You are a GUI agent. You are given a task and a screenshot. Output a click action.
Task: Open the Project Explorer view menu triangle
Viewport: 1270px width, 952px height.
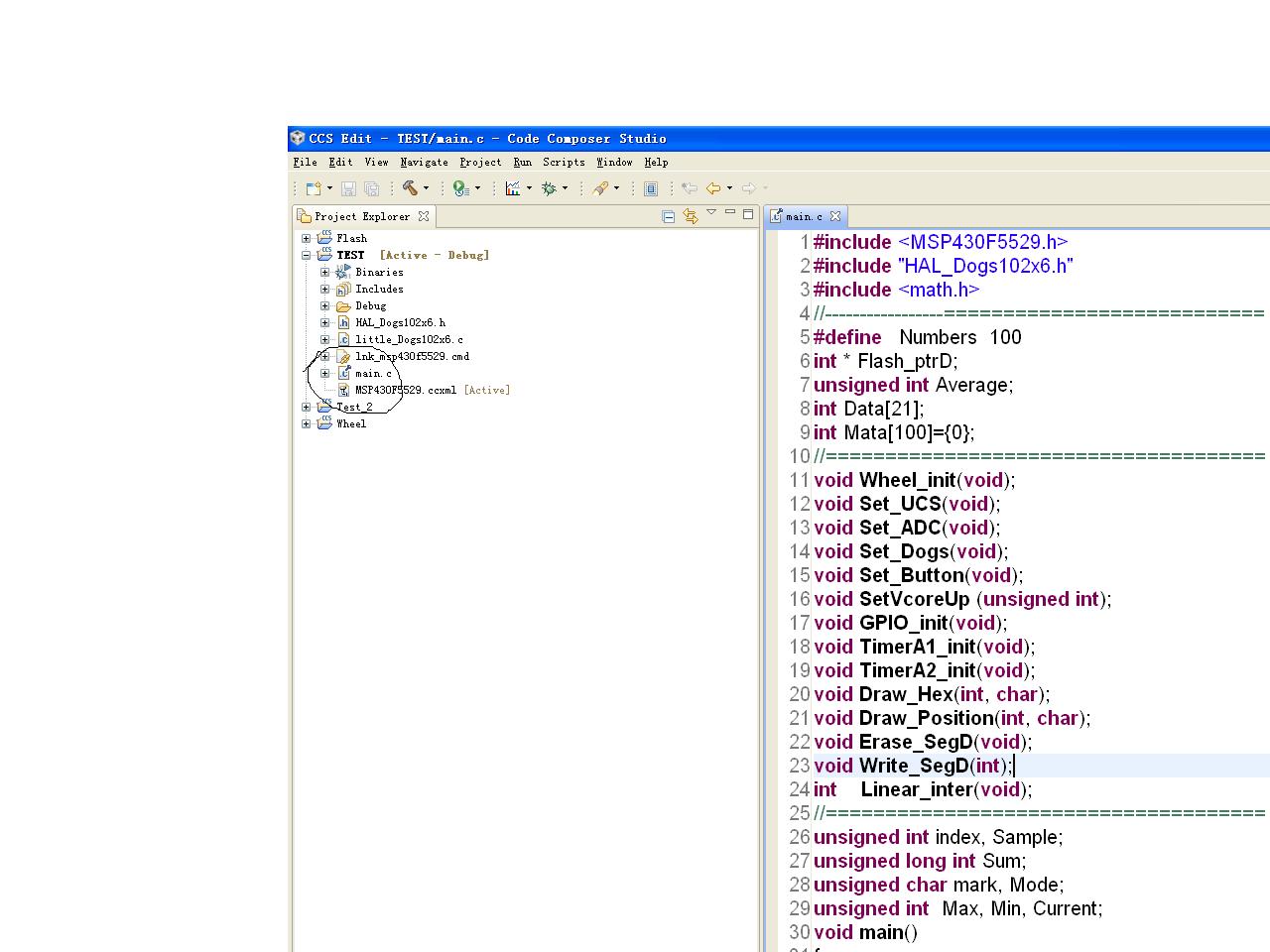[x=711, y=213]
